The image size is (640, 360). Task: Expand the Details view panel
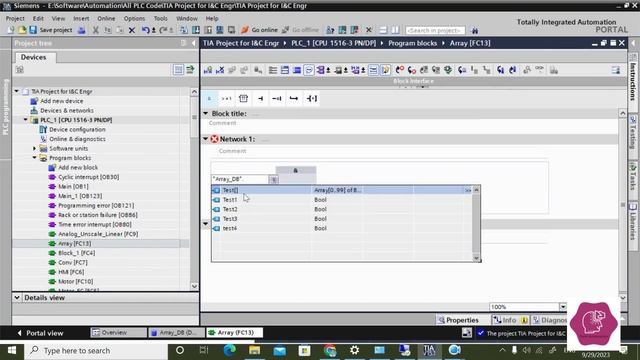17,298
